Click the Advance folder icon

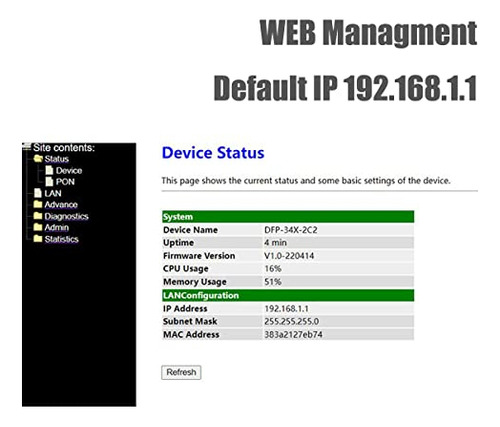point(38,204)
